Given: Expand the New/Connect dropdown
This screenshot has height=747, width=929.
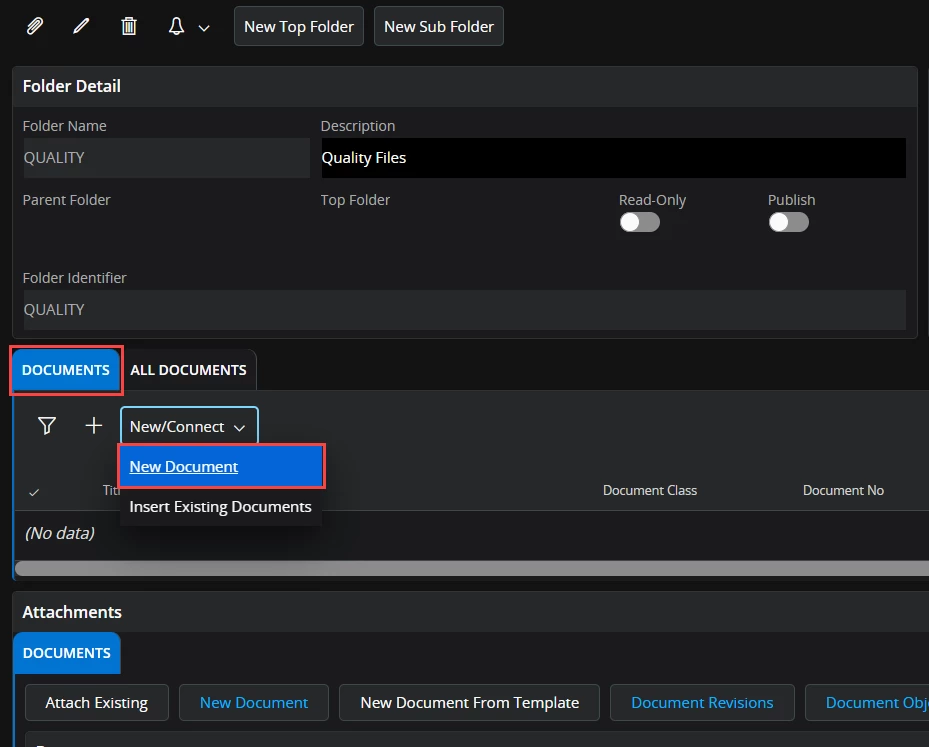Looking at the screenshot, I should pos(189,426).
